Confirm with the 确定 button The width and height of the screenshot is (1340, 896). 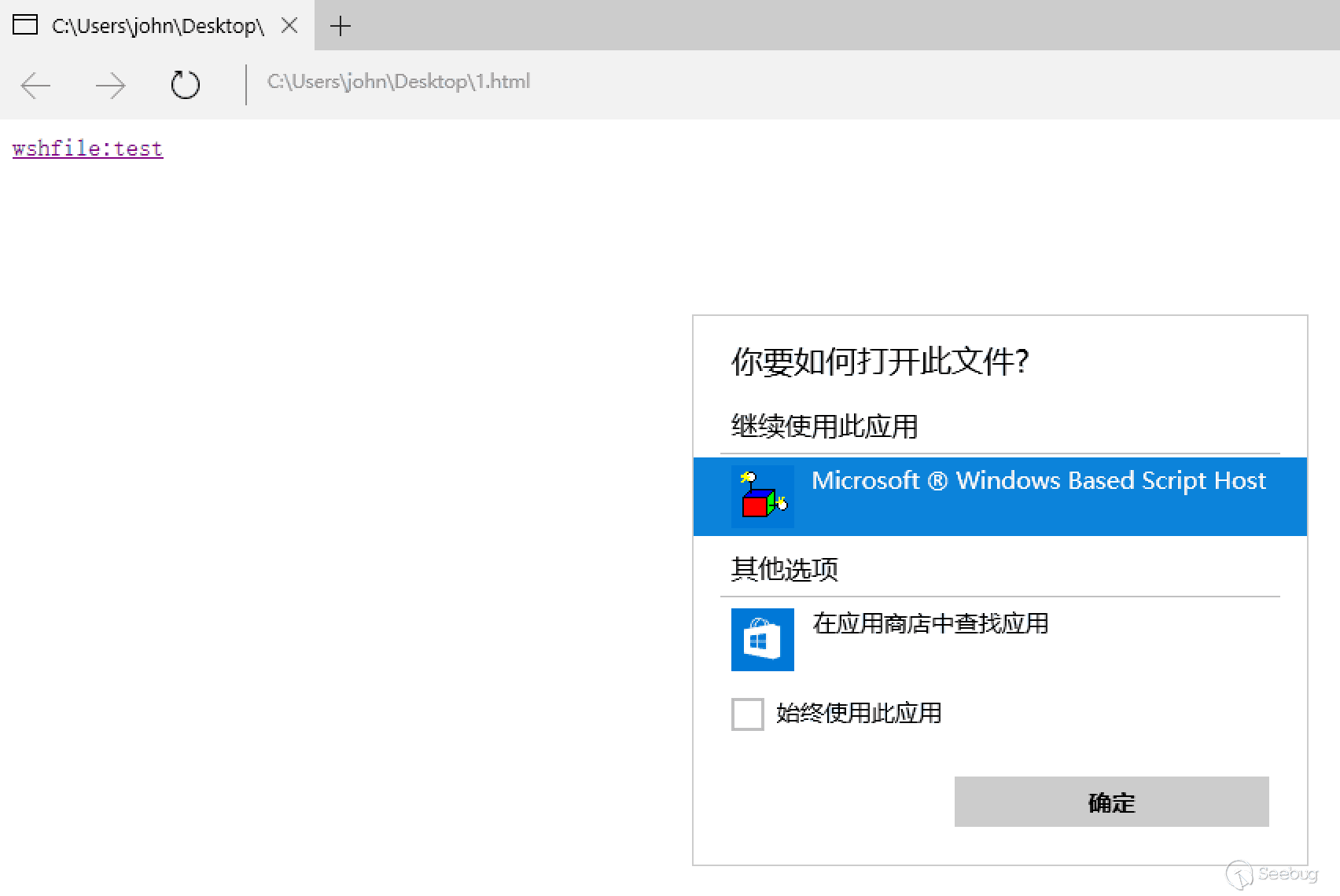point(1111,802)
